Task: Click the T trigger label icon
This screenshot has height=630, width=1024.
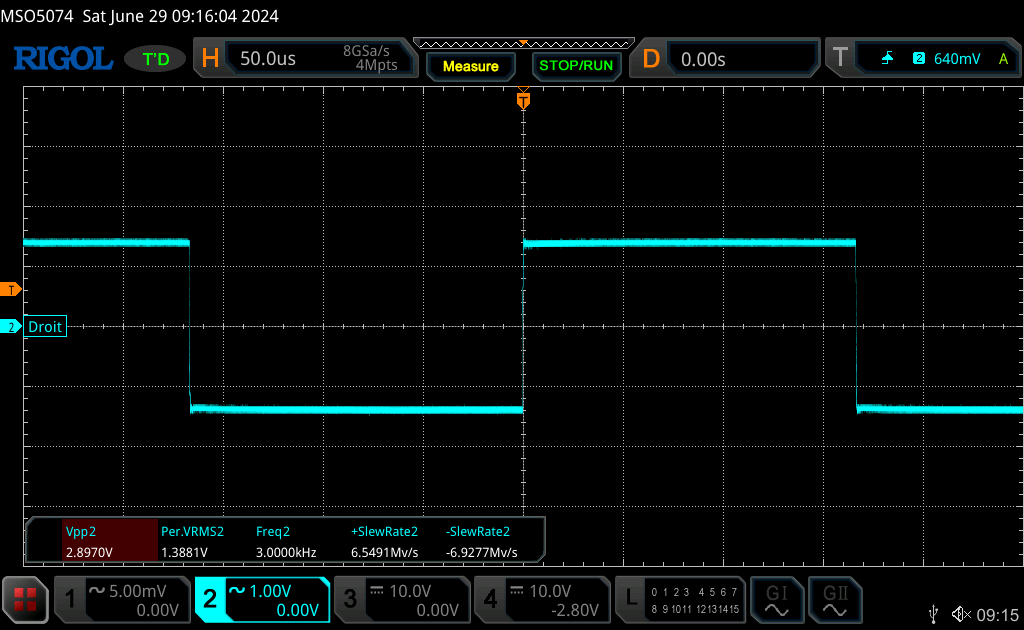Action: 840,58
